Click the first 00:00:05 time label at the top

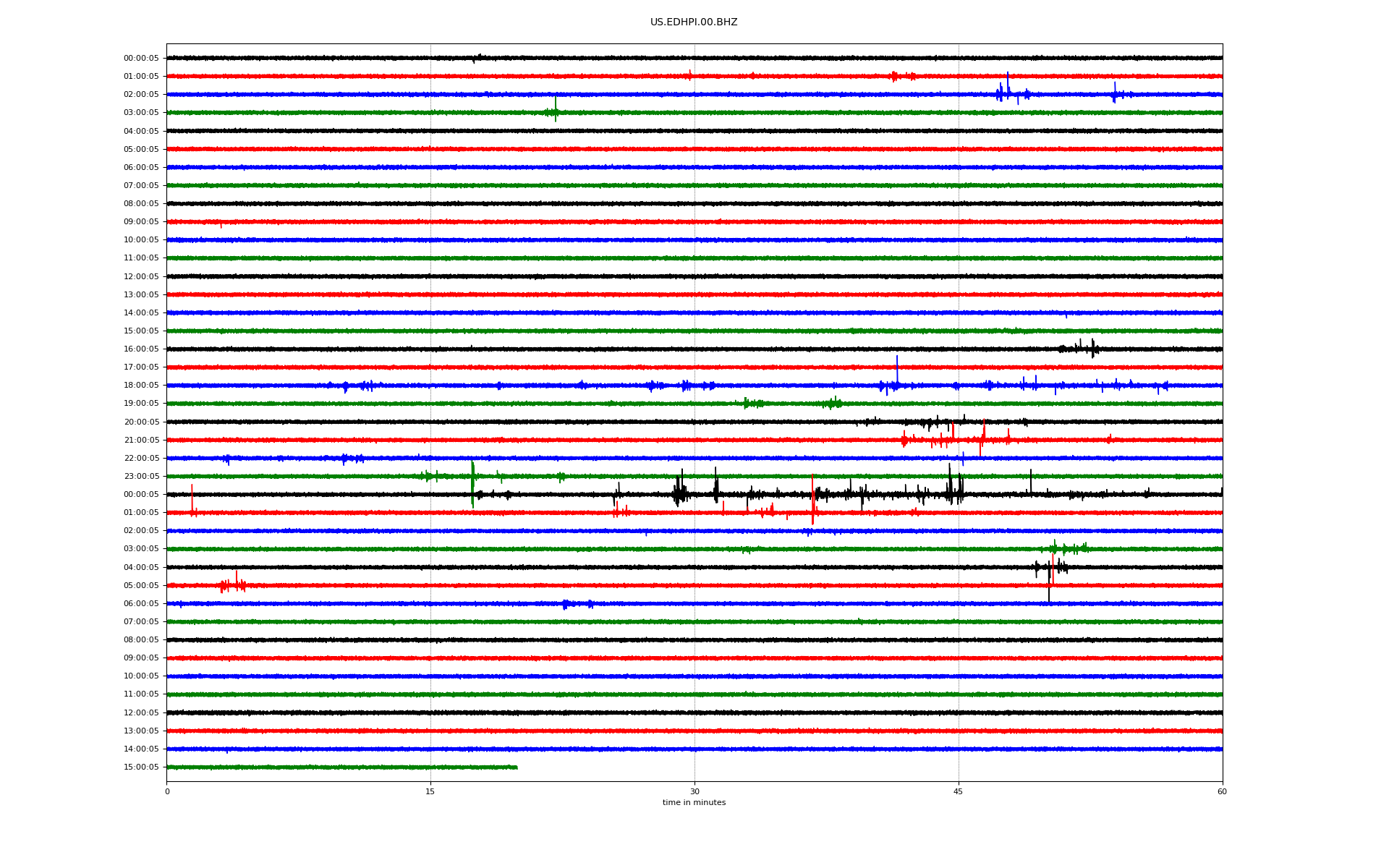(x=141, y=59)
